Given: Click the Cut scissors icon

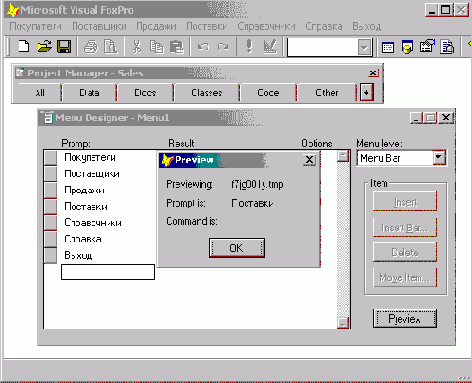Looking at the screenshot, I should coord(137,46).
